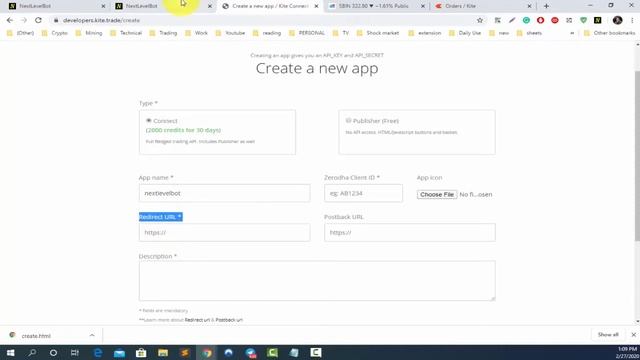640x360 pixels.
Task: Click the pencil extension icon
Action: click(512, 20)
